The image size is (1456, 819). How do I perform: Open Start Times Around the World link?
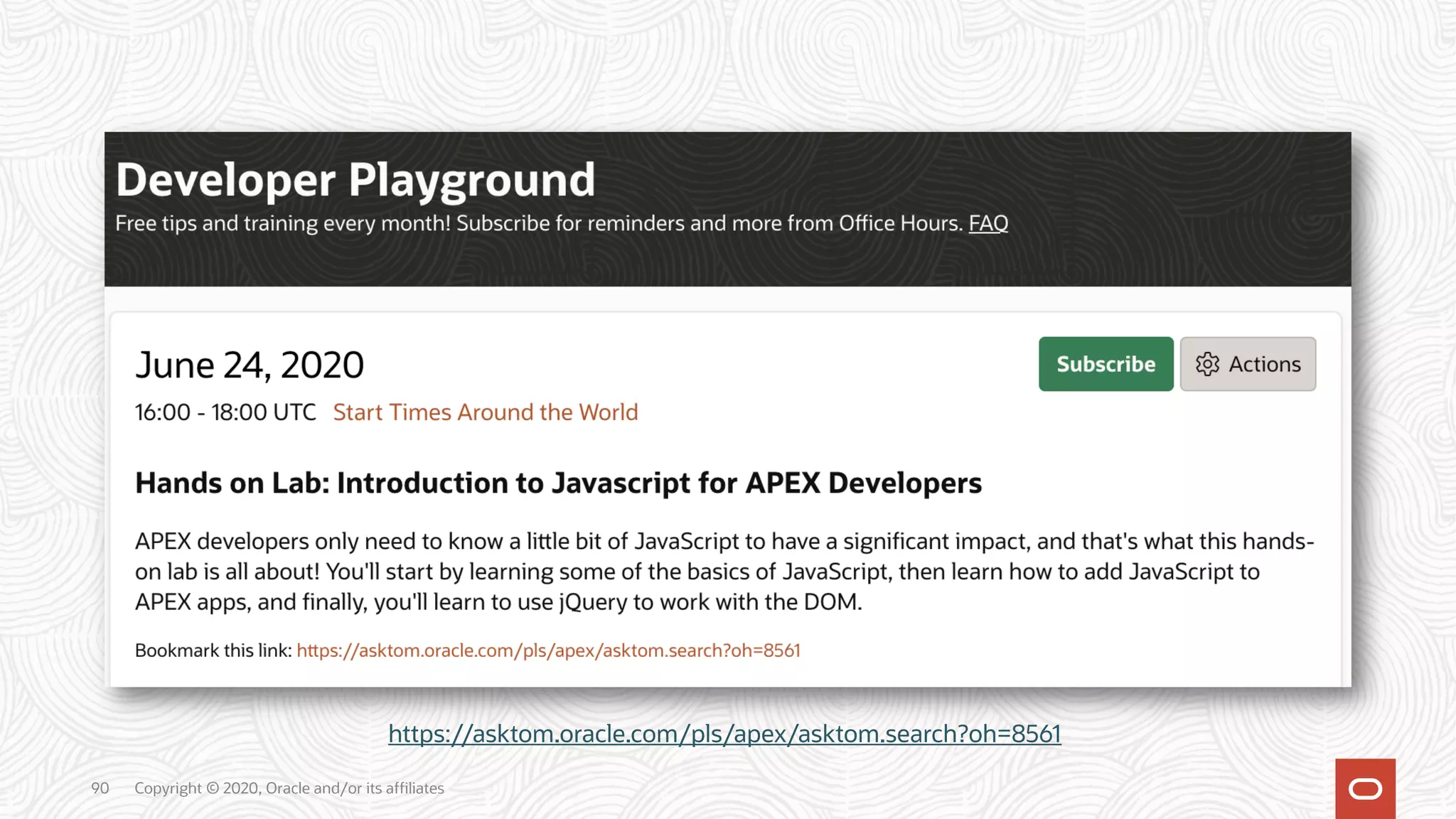[x=486, y=412]
